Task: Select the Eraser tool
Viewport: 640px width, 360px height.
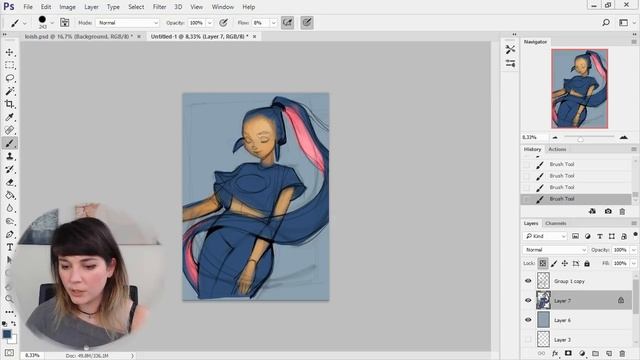Action: coord(9,182)
